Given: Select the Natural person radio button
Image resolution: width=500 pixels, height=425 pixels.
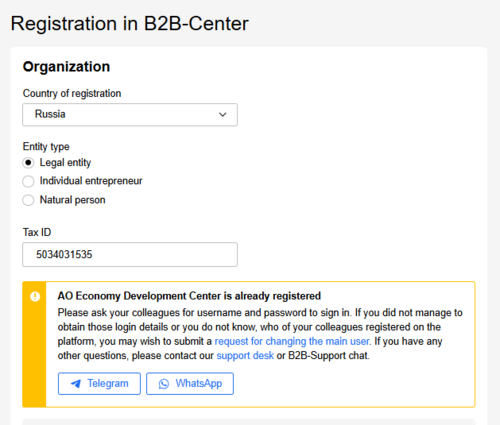Looking at the screenshot, I should [x=28, y=200].
